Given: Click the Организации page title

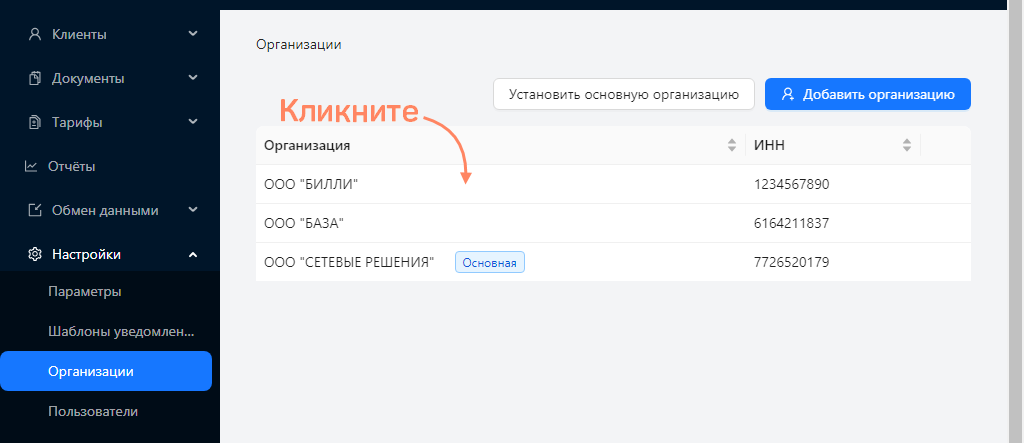Looking at the screenshot, I should [298, 45].
